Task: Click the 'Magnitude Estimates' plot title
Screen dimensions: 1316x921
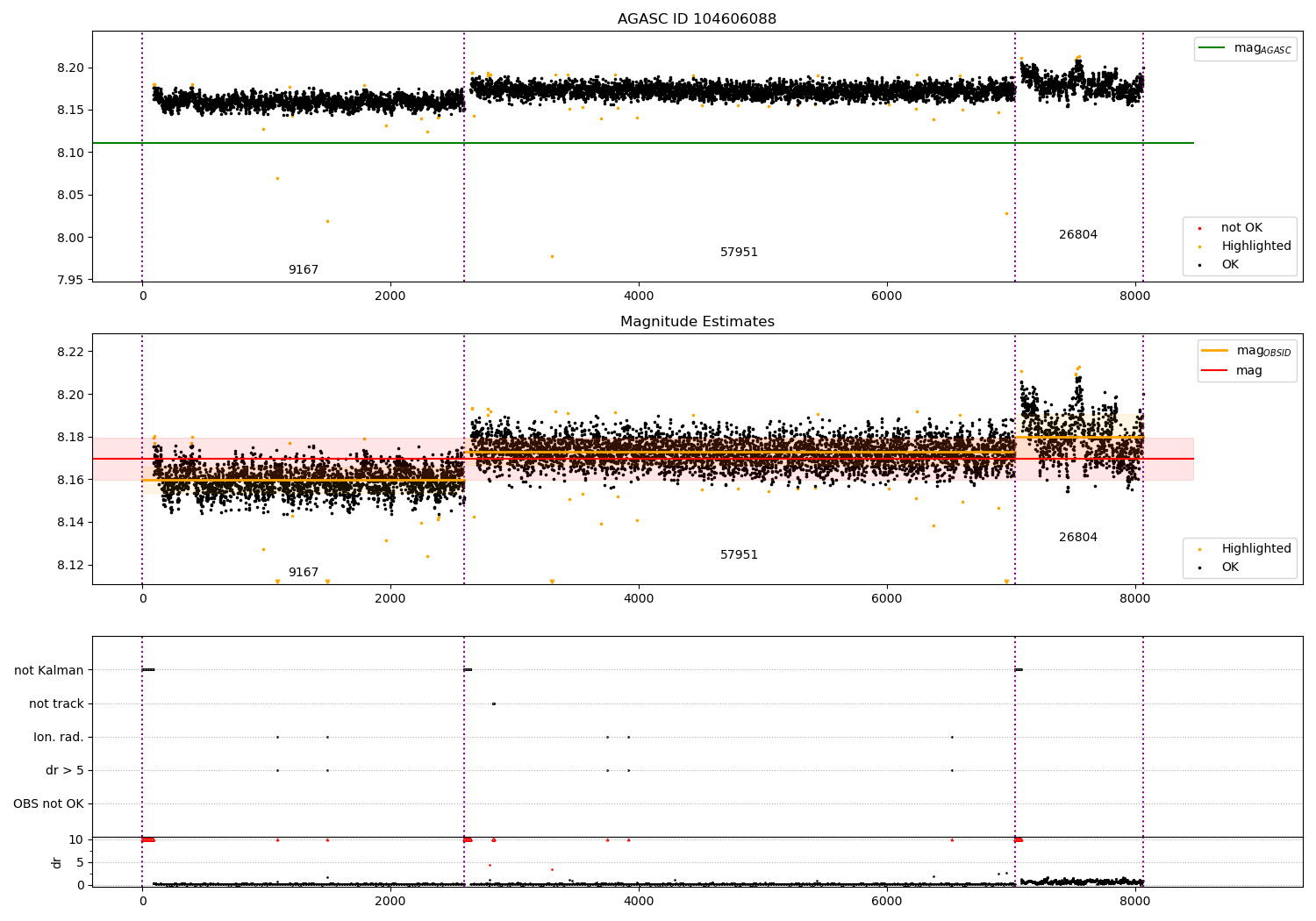Action: click(x=697, y=322)
